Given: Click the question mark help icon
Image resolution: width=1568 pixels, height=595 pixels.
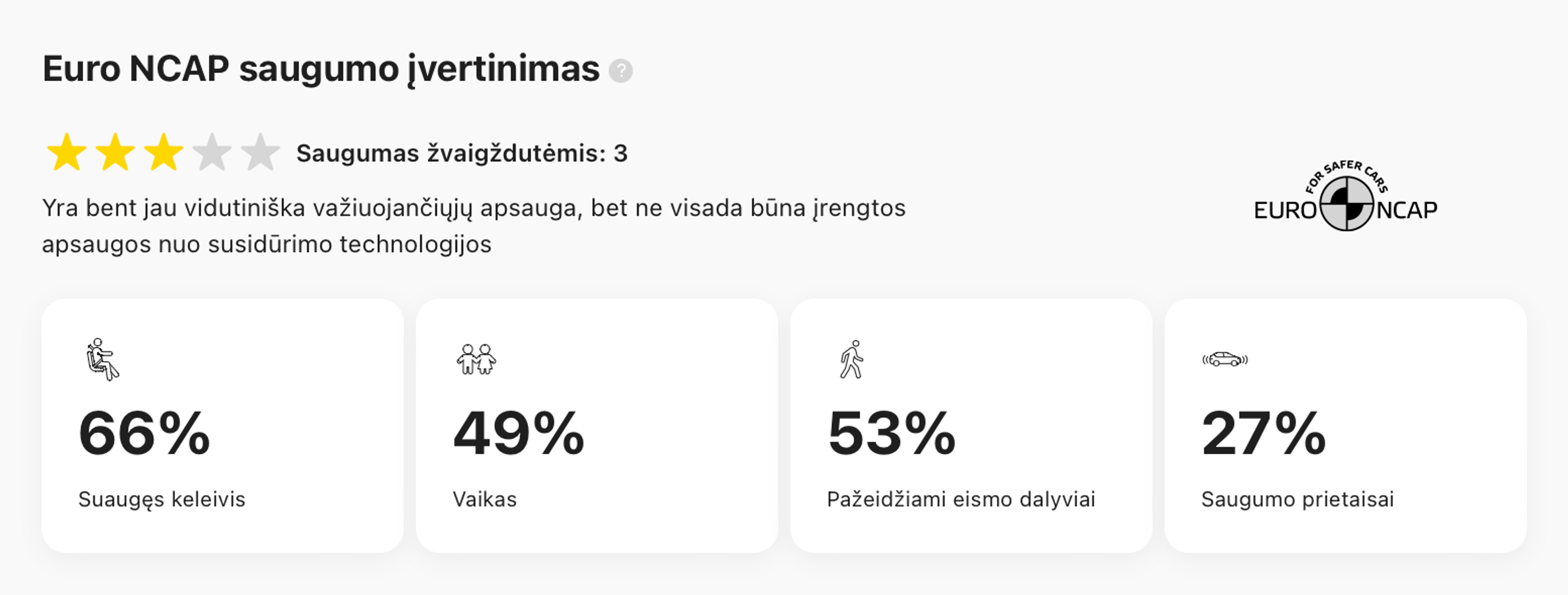Looking at the screenshot, I should (621, 71).
